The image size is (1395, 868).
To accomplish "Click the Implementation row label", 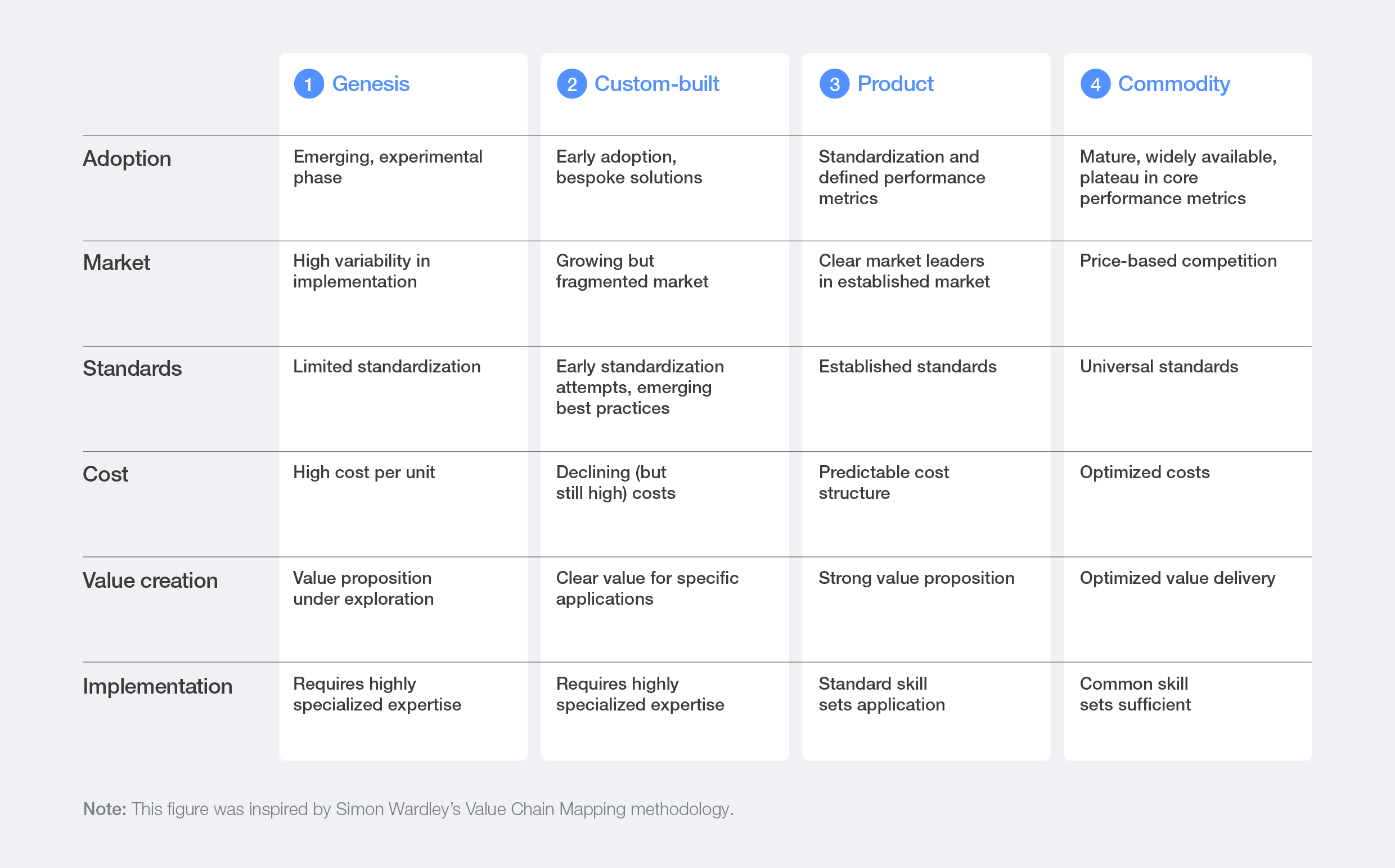I will (157, 686).
